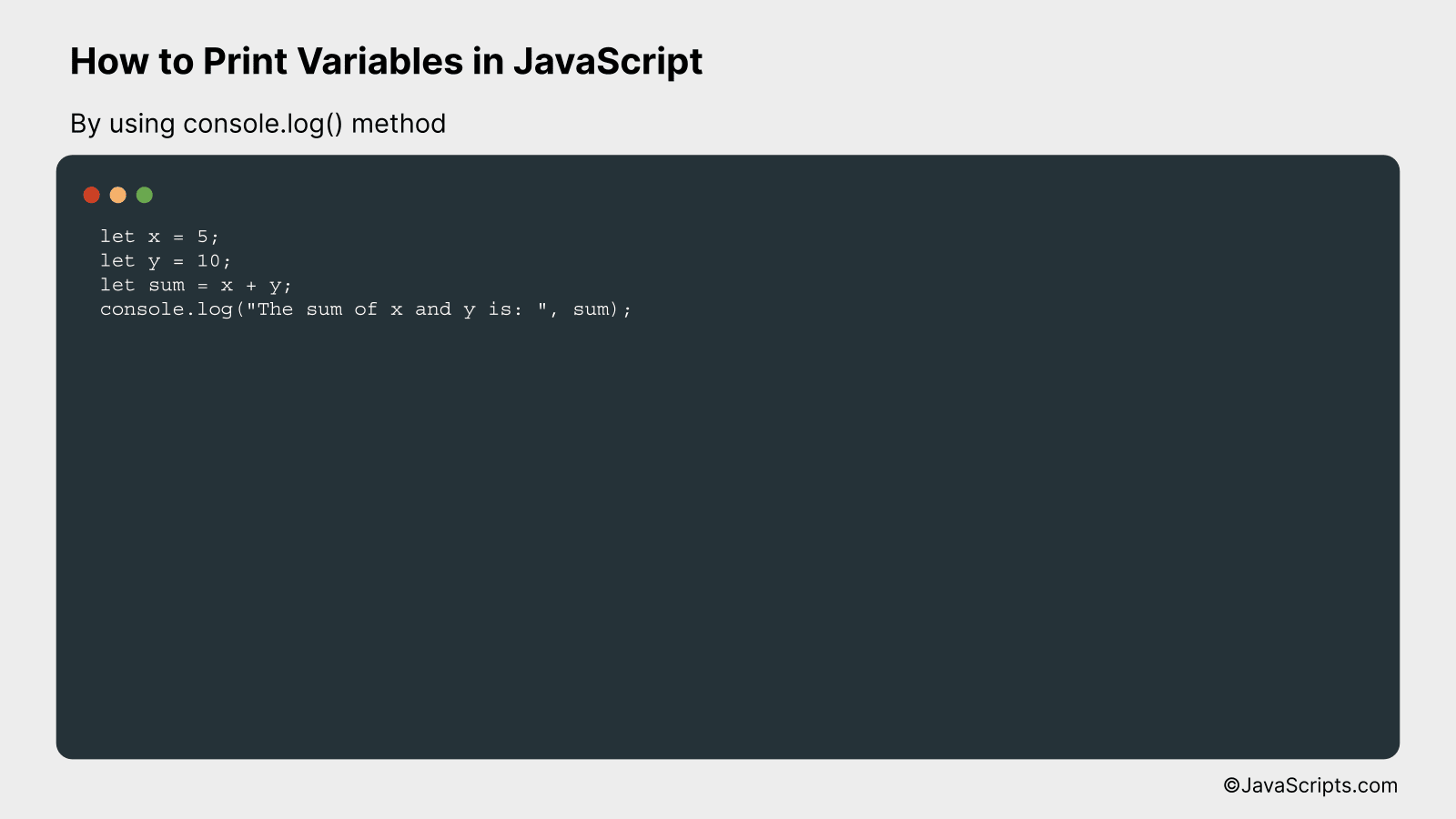Image resolution: width=1456 pixels, height=819 pixels.
Task: Click the console.log code line
Action: pos(366,309)
